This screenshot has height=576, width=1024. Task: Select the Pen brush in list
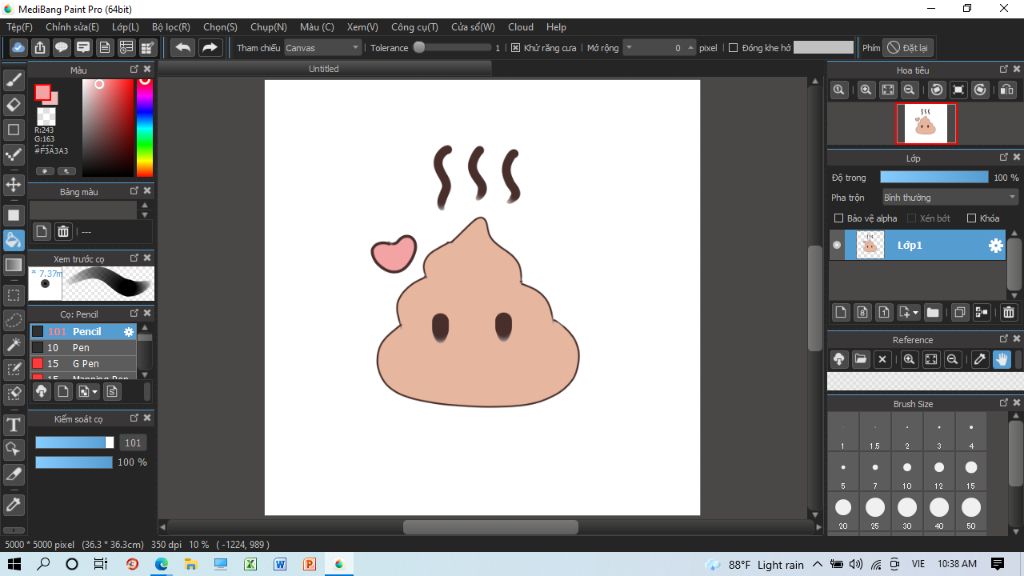pos(83,347)
